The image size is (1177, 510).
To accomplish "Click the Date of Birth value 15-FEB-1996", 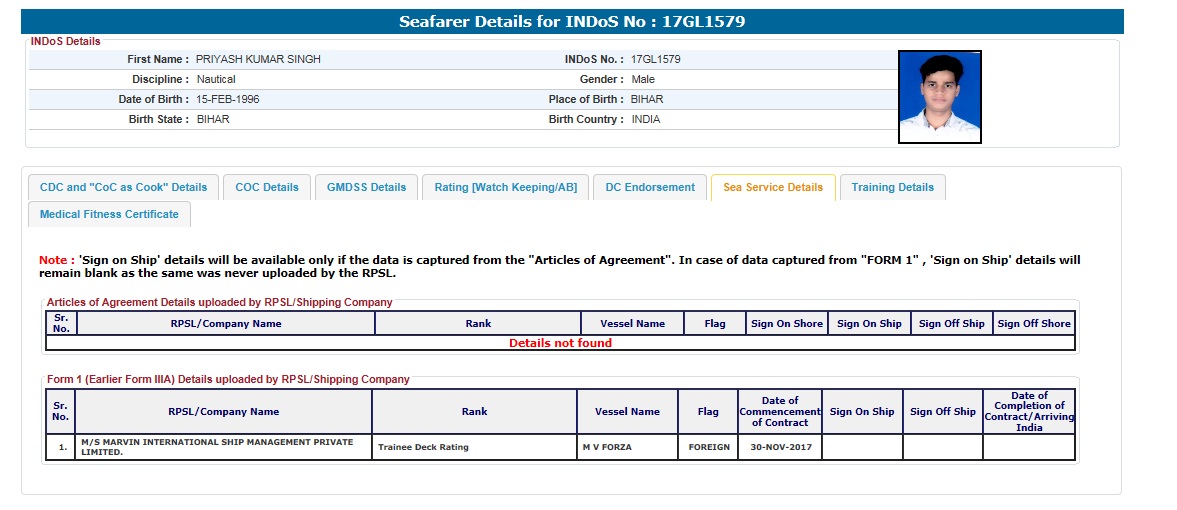I will [x=228, y=99].
